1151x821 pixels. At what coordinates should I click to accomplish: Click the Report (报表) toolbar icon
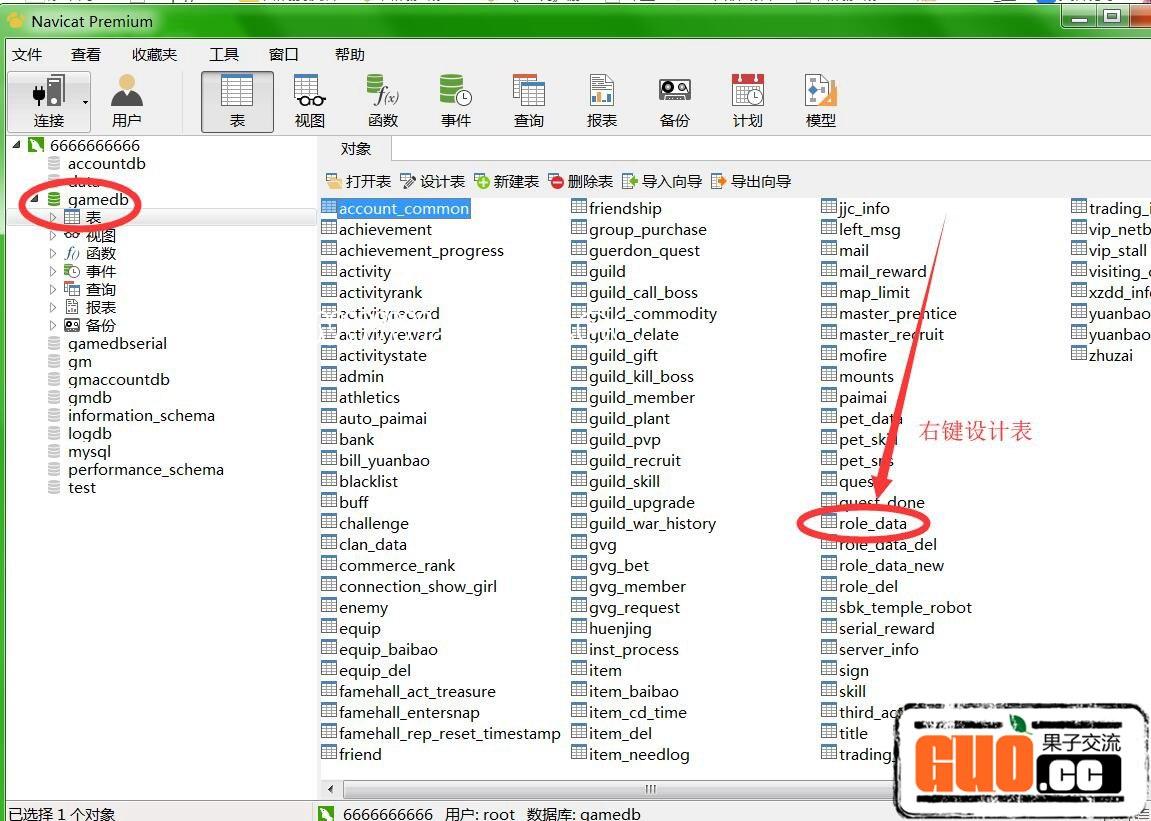tap(602, 100)
